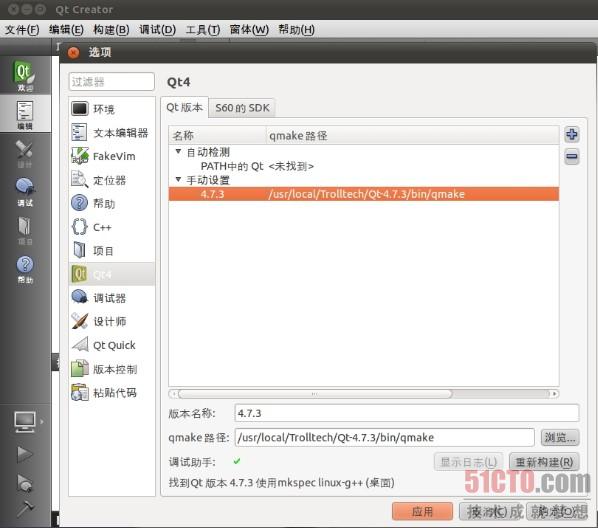Click the 版本名称 version name field
This screenshot has height=528, width=598.
click(407, 413)
